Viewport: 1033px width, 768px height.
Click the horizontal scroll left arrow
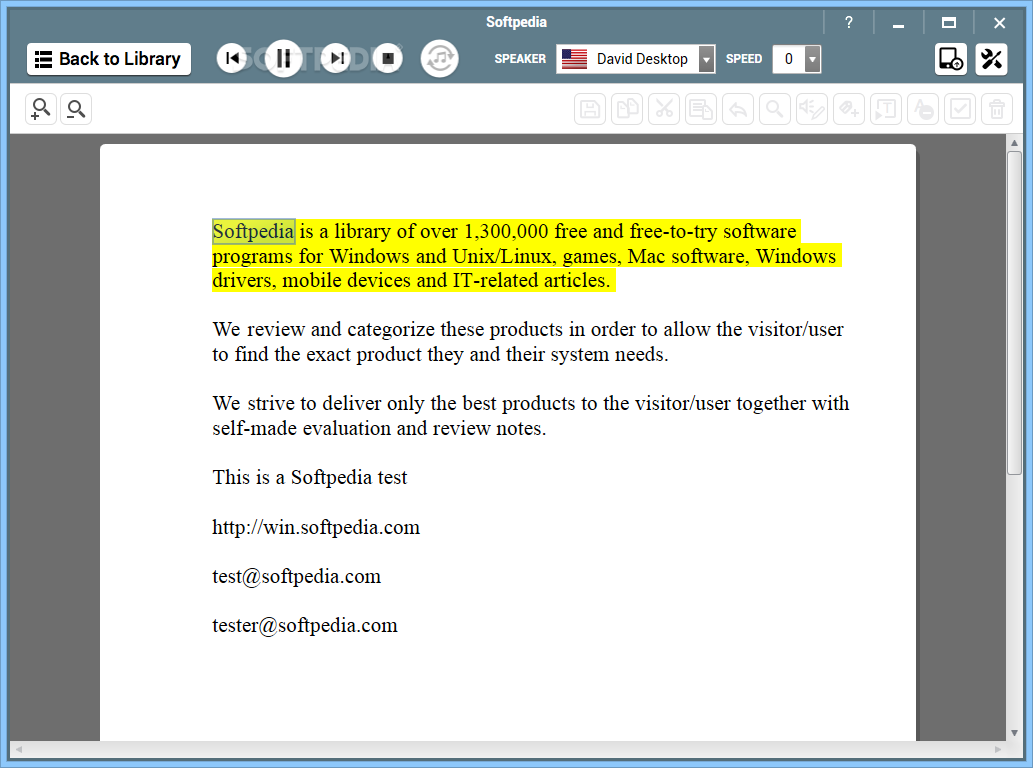click(x=19, y=750)
